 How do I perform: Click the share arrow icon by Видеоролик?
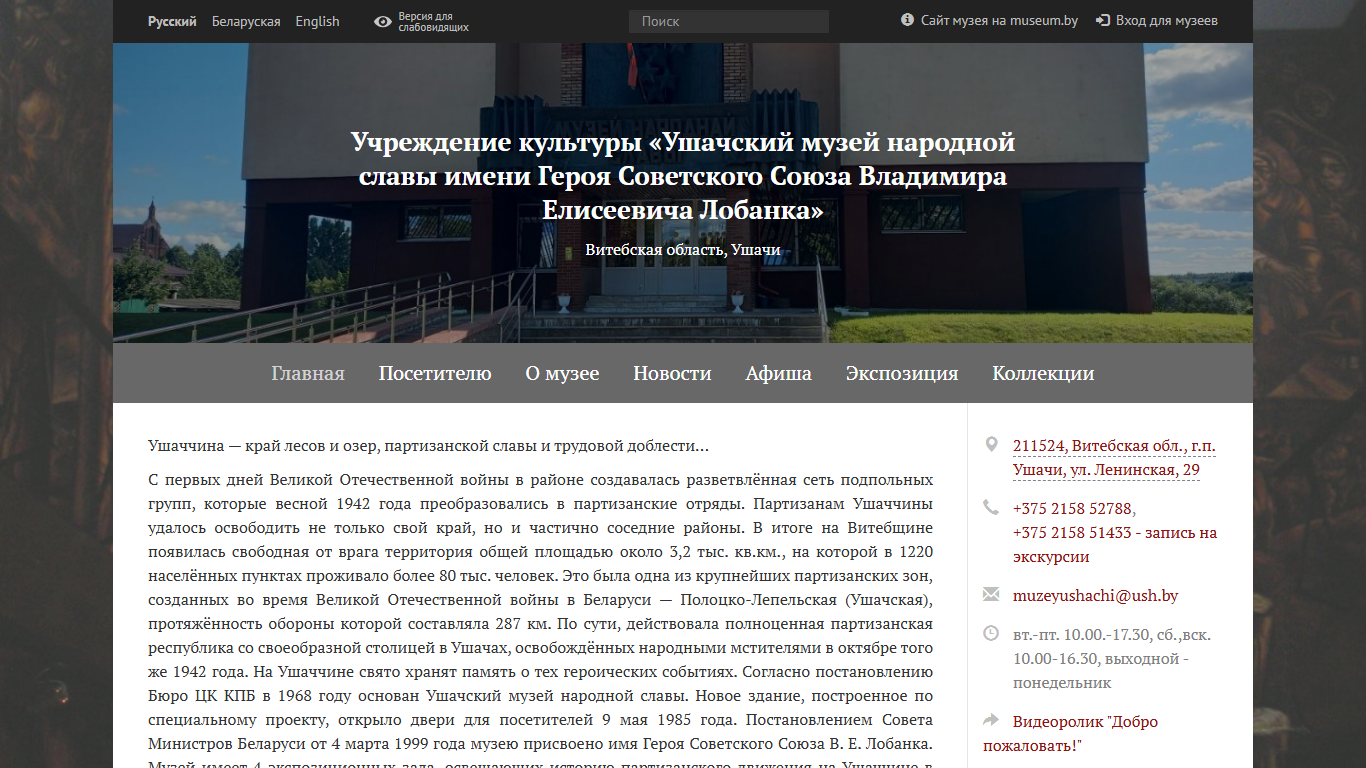coord(991,720)
